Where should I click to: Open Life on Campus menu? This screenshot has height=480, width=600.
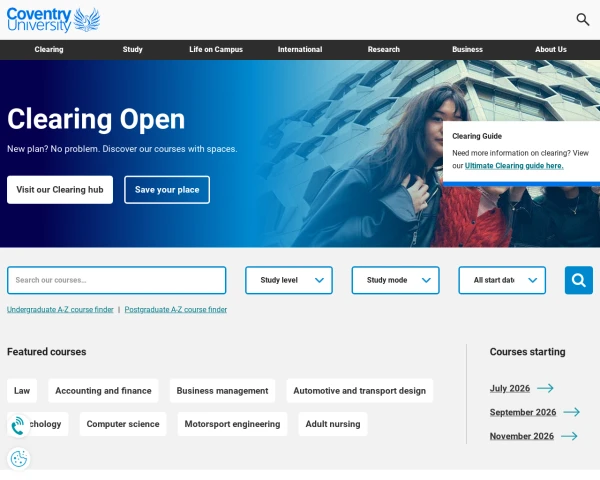coord(216,49)
